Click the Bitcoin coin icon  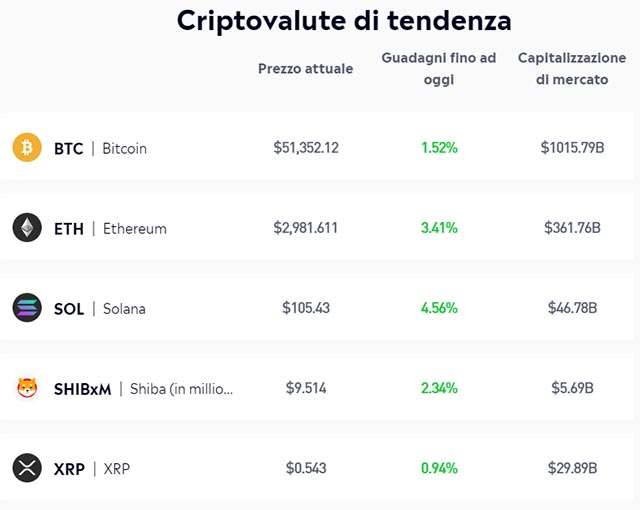27,148
